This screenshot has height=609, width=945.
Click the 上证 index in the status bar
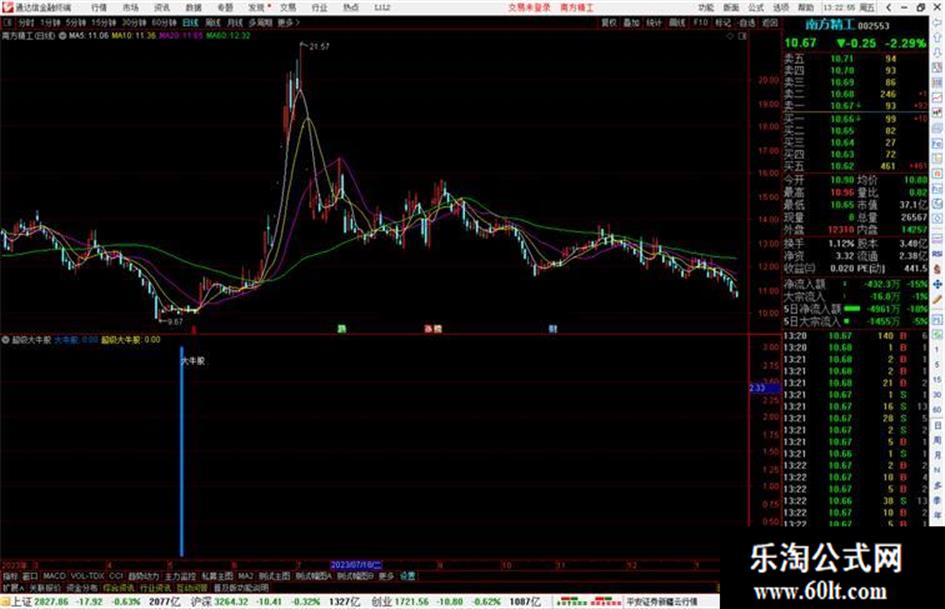(22, 602)
